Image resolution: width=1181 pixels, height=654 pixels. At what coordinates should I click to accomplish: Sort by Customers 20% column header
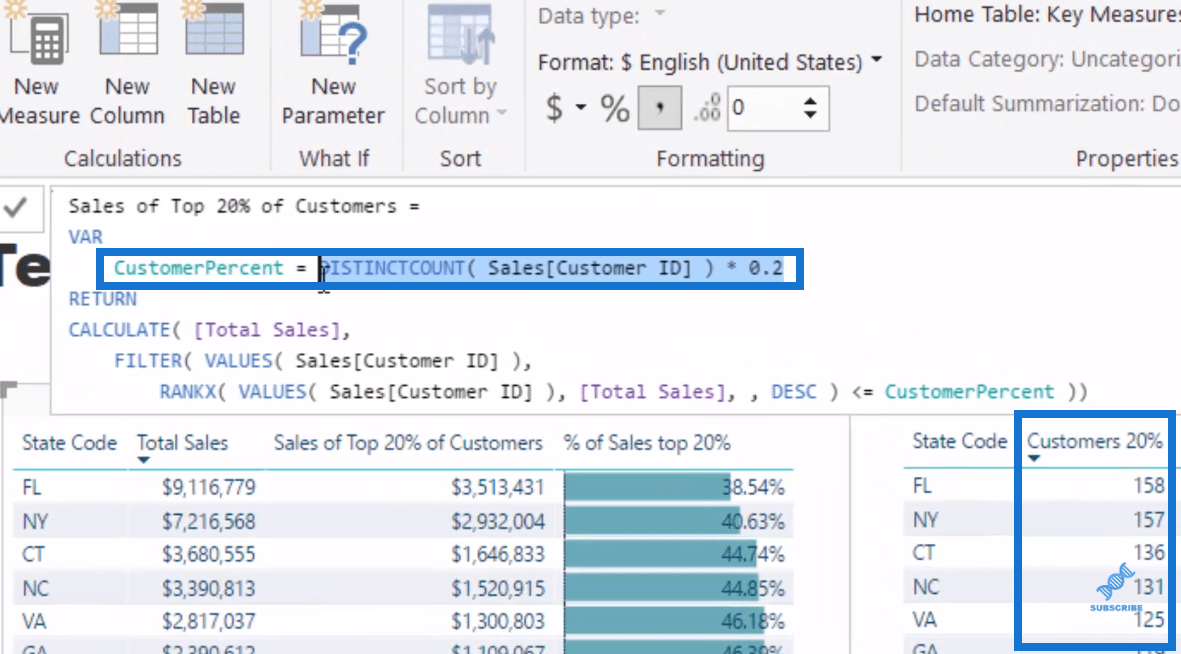tap(1095, 441)
